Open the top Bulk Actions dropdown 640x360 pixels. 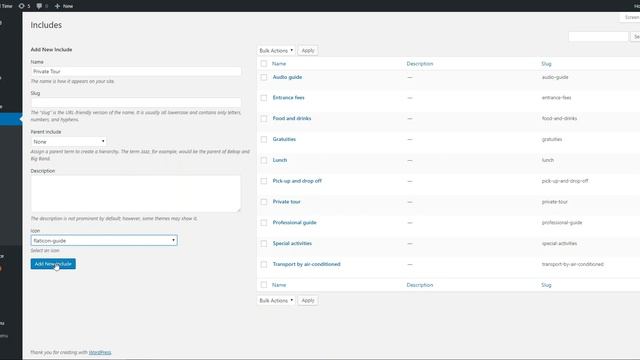point(276,51)
